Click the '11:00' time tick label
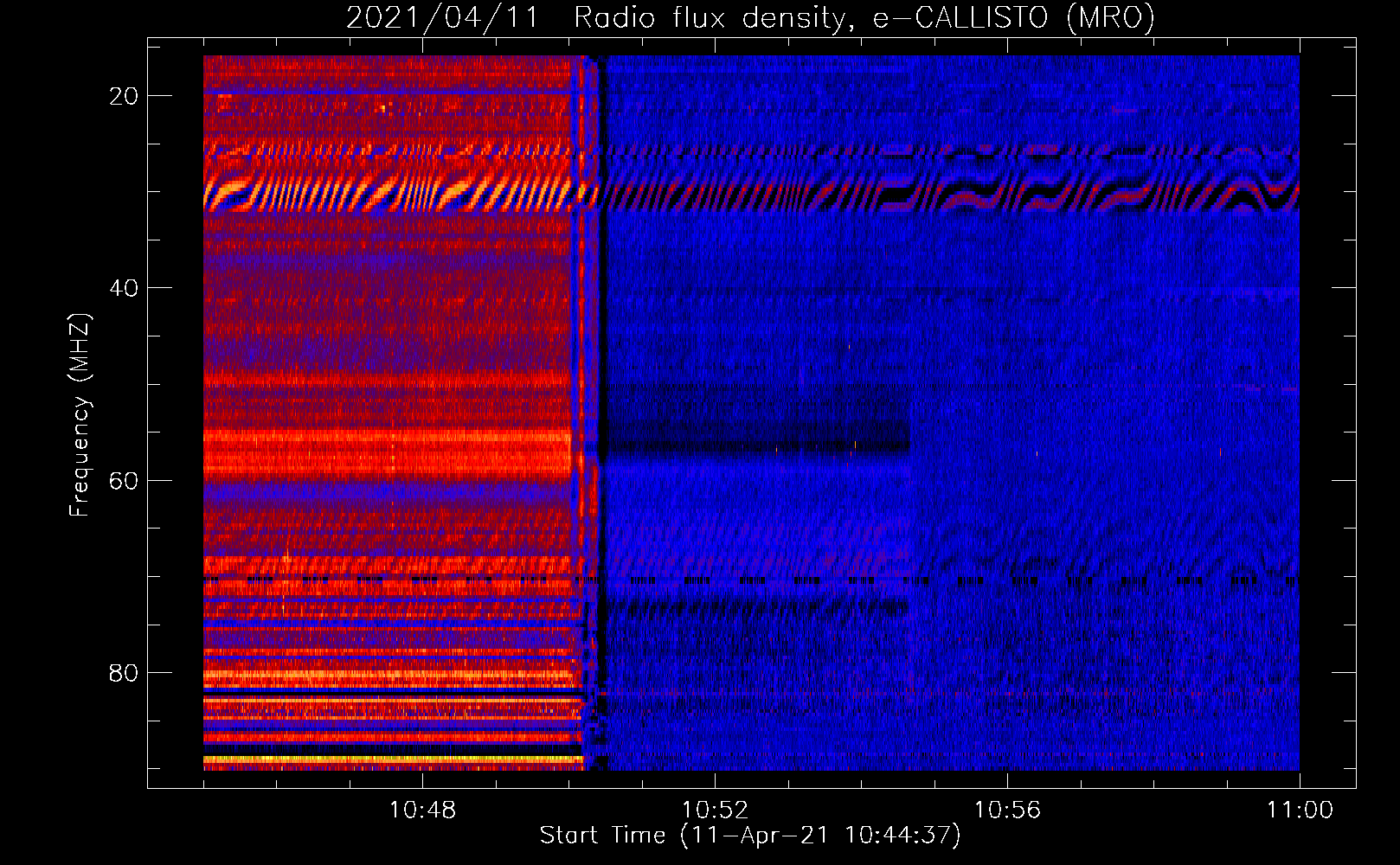Viewport: 1400px width, 865px height. [1300, 811]
